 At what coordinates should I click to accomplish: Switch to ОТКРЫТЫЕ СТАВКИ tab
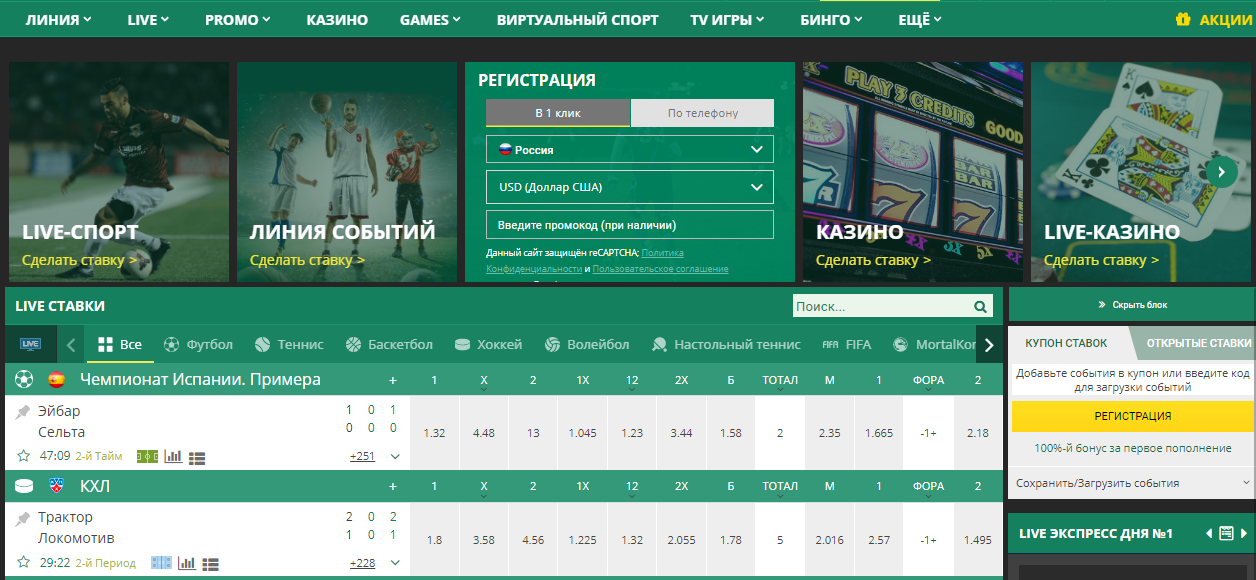coord(1198,343)
